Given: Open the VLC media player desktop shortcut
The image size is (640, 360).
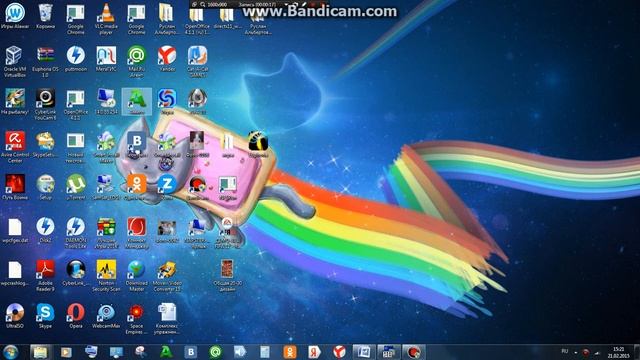Looking at the screenshot, I should (106, 18).
